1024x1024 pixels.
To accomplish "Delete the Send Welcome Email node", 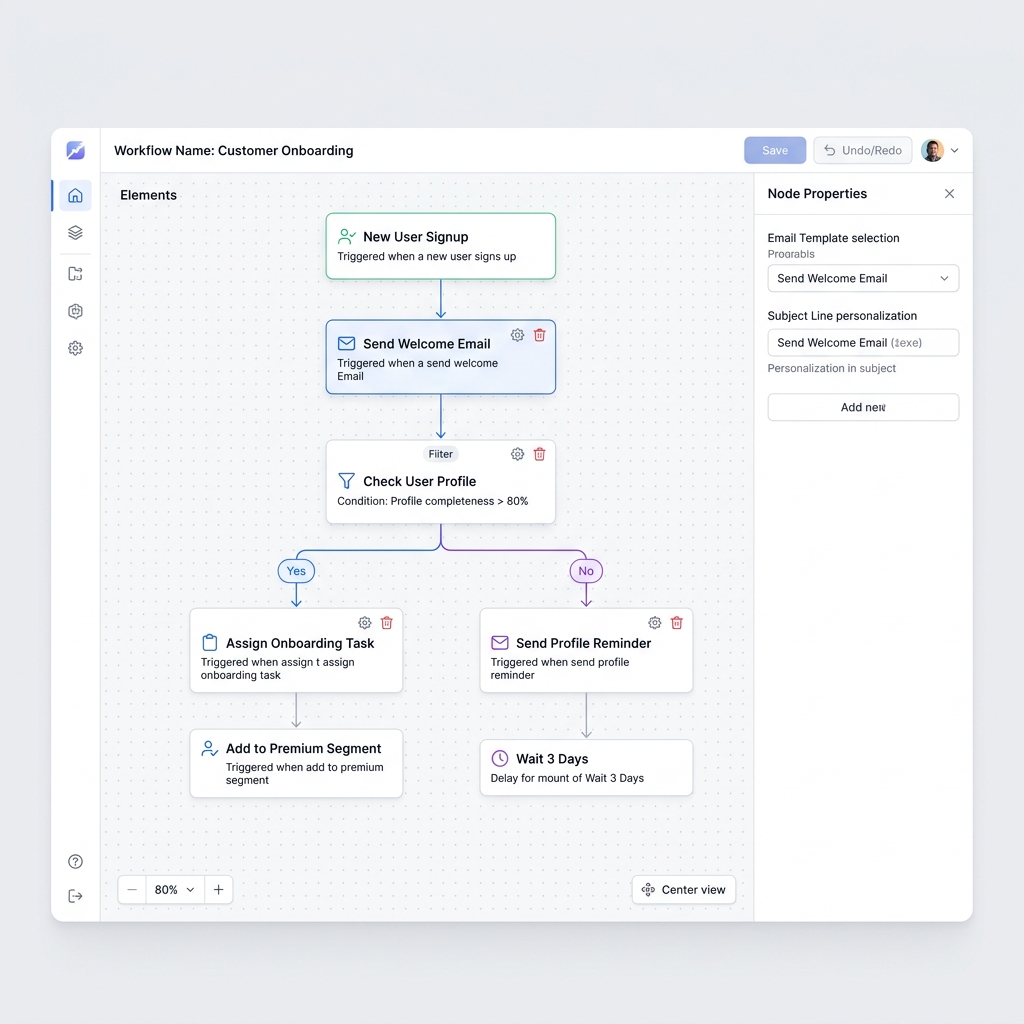I will tap(539, 335).
